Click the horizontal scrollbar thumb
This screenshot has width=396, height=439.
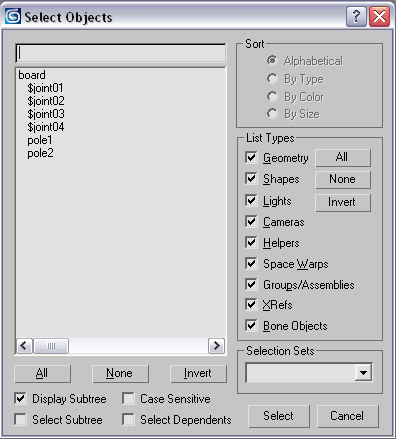pos(51,346)
